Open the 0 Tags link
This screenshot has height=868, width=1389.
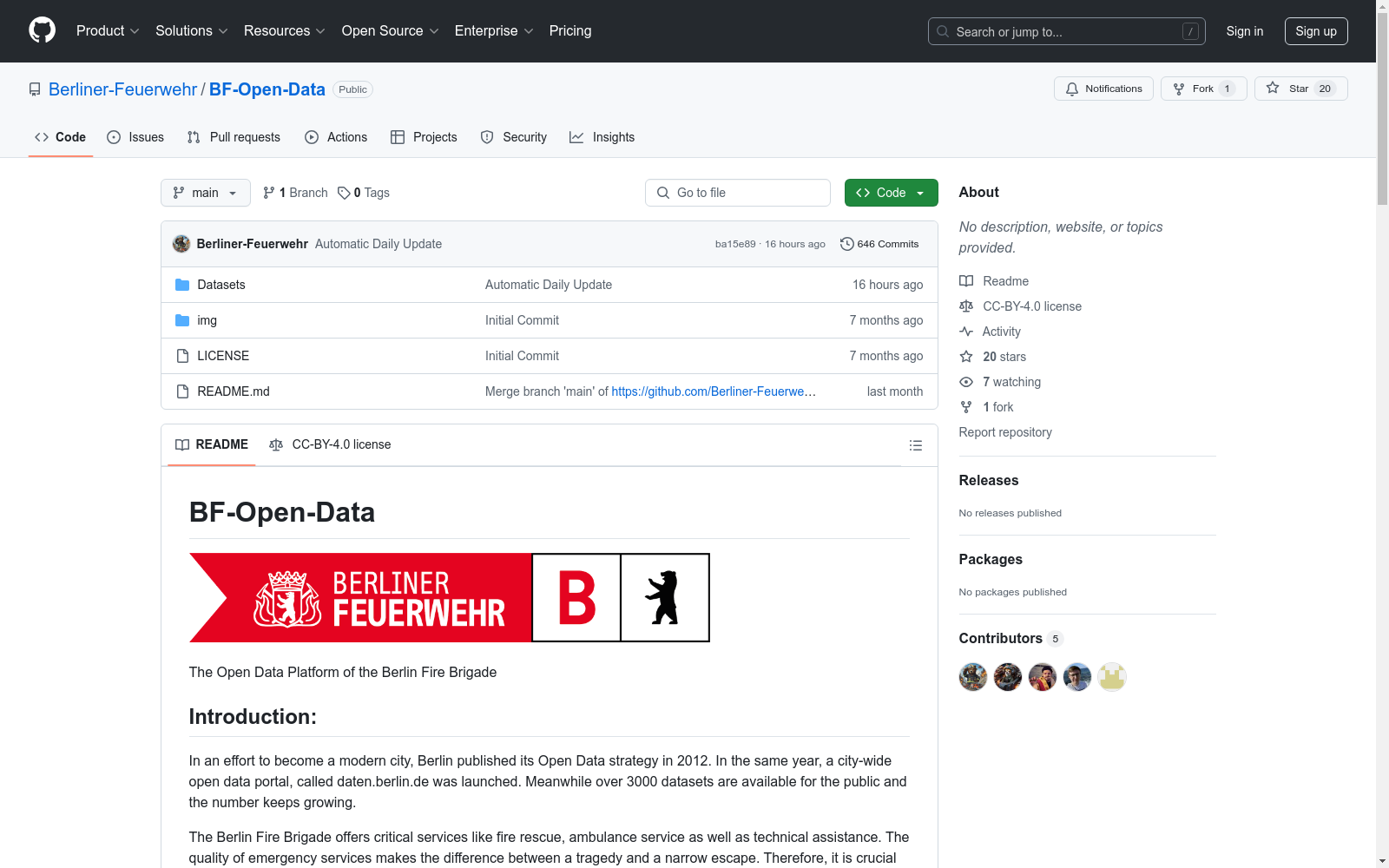(x=364, y=193)
